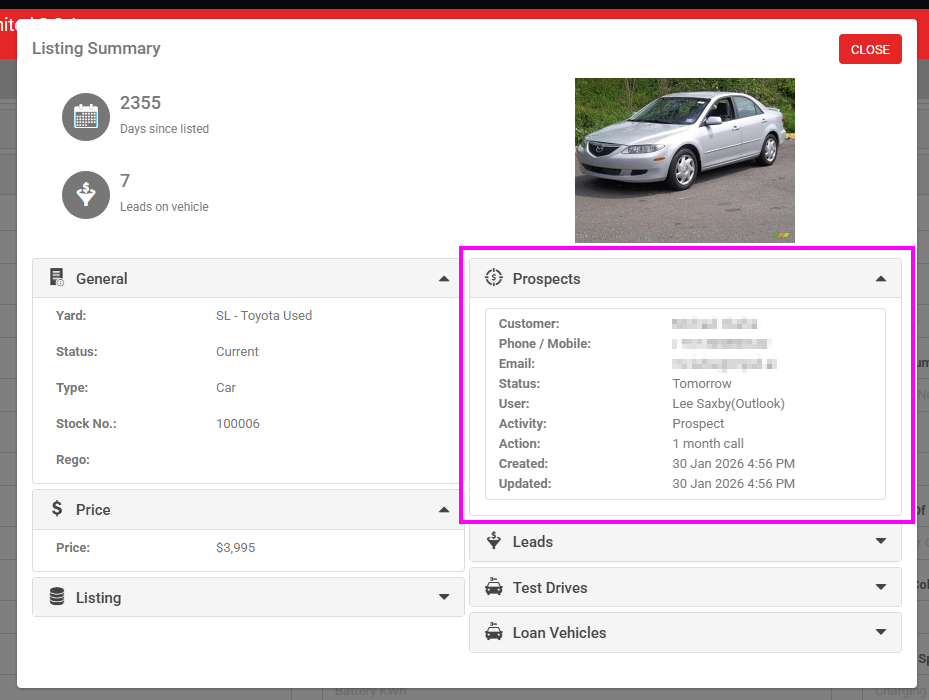
Task: Click the calendar icon beside days since listed
Action: (85, 116)
